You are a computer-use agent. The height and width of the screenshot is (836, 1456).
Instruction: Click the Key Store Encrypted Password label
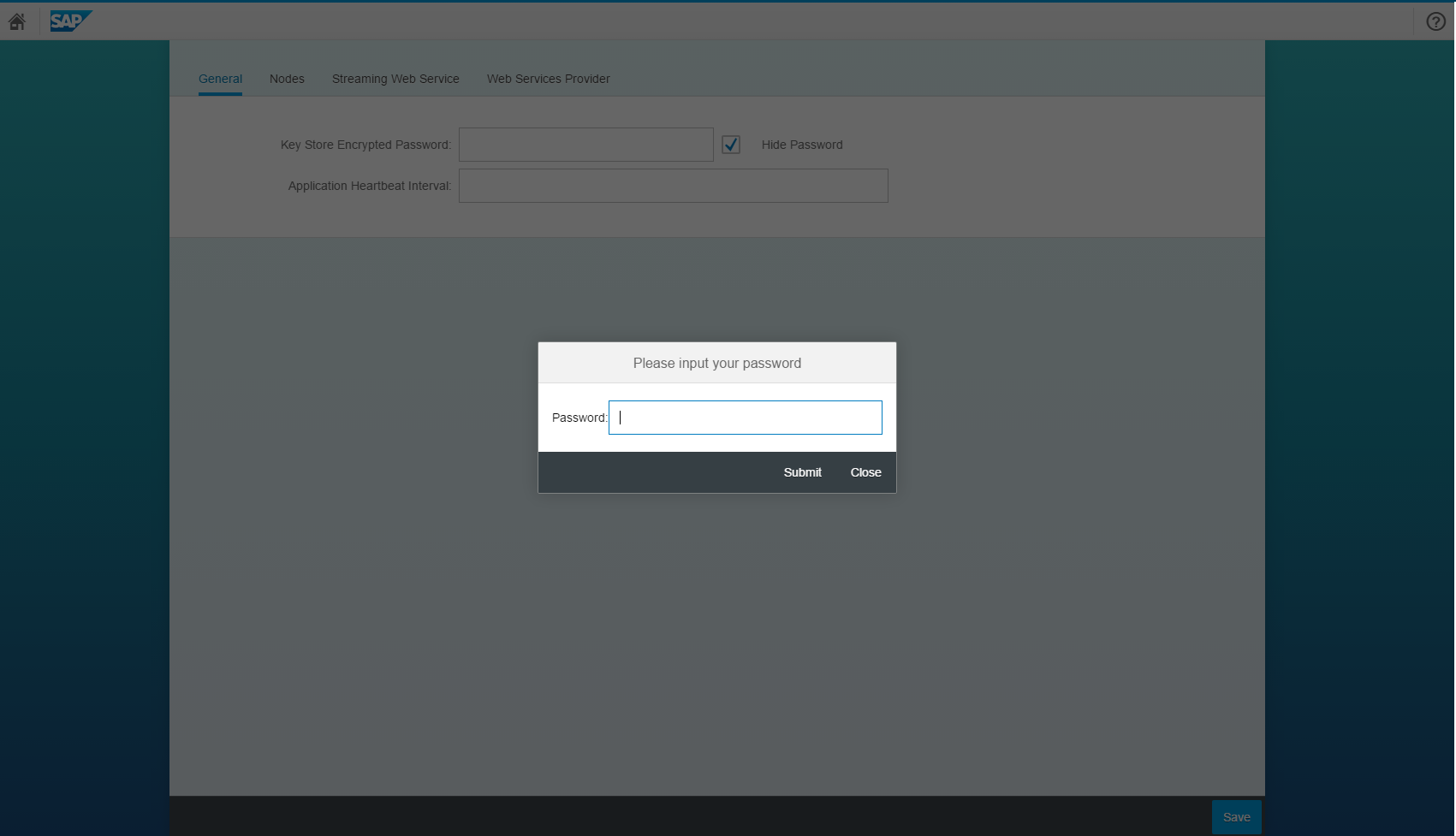pos(365,145)
